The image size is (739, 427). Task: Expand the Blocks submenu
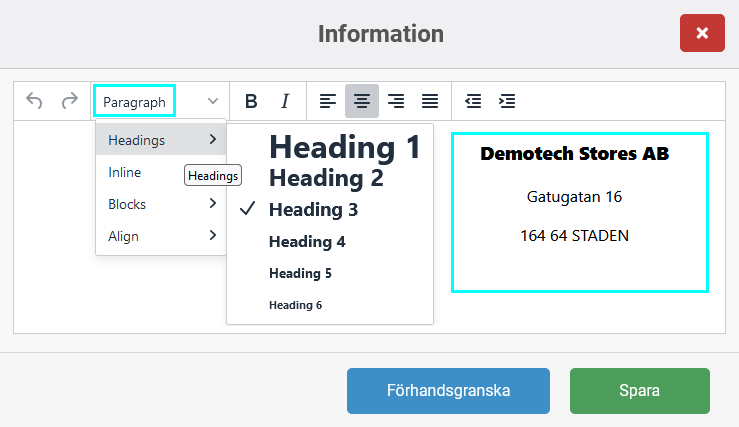tap(161, 204)
